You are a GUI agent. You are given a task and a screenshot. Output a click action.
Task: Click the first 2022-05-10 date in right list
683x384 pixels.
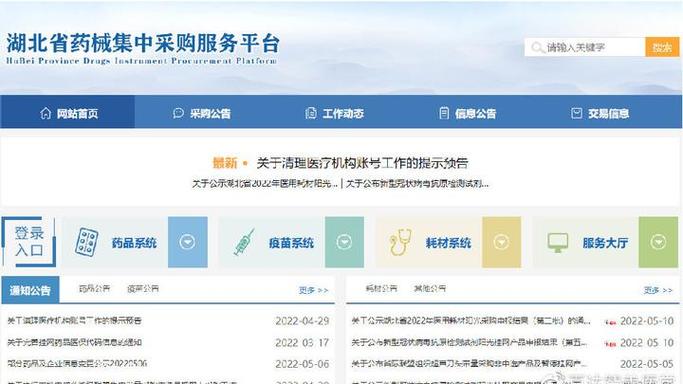point(647,321)
